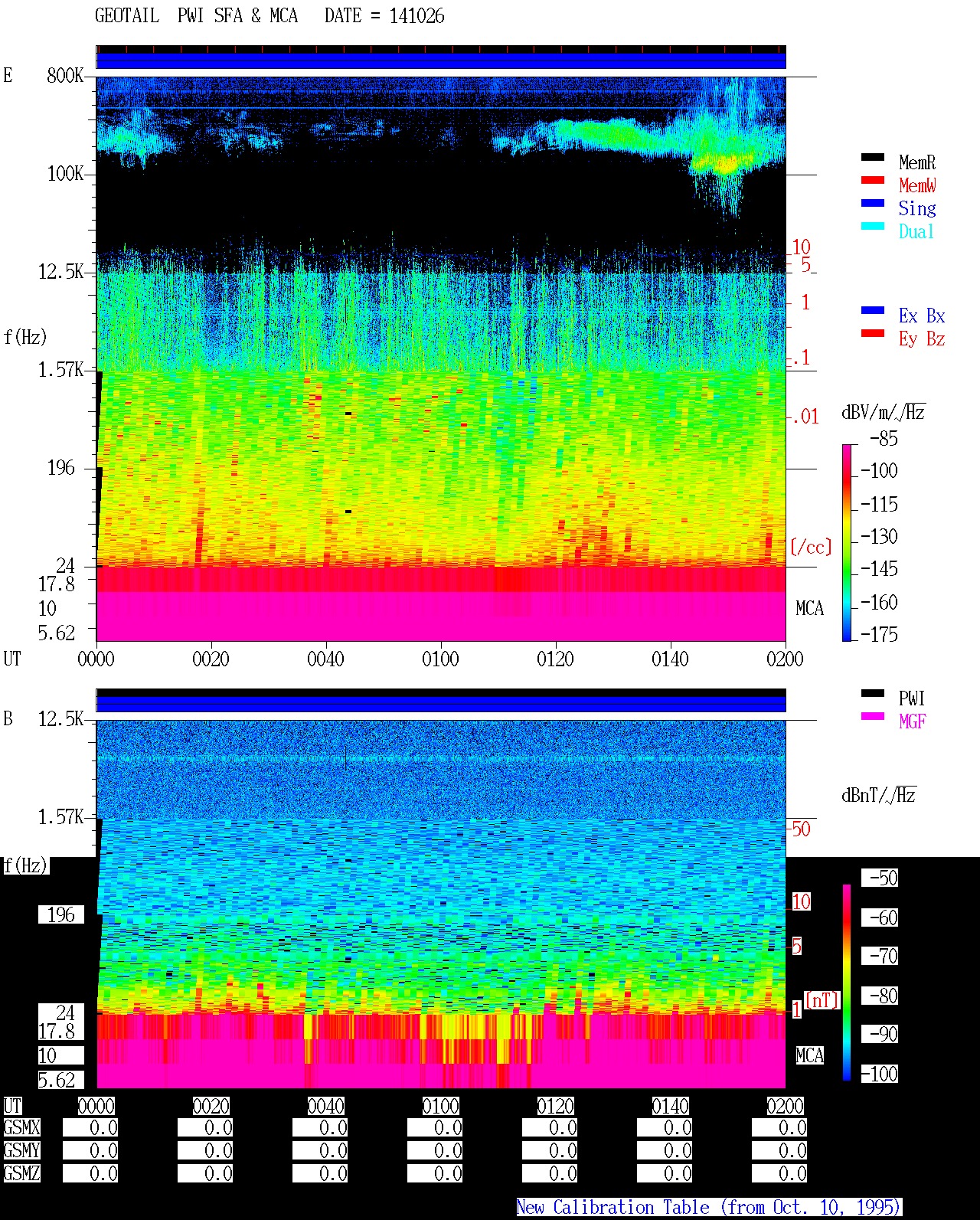Click the 196 frequency label on B panel
980x1220 pixels.
pos(61,914)
